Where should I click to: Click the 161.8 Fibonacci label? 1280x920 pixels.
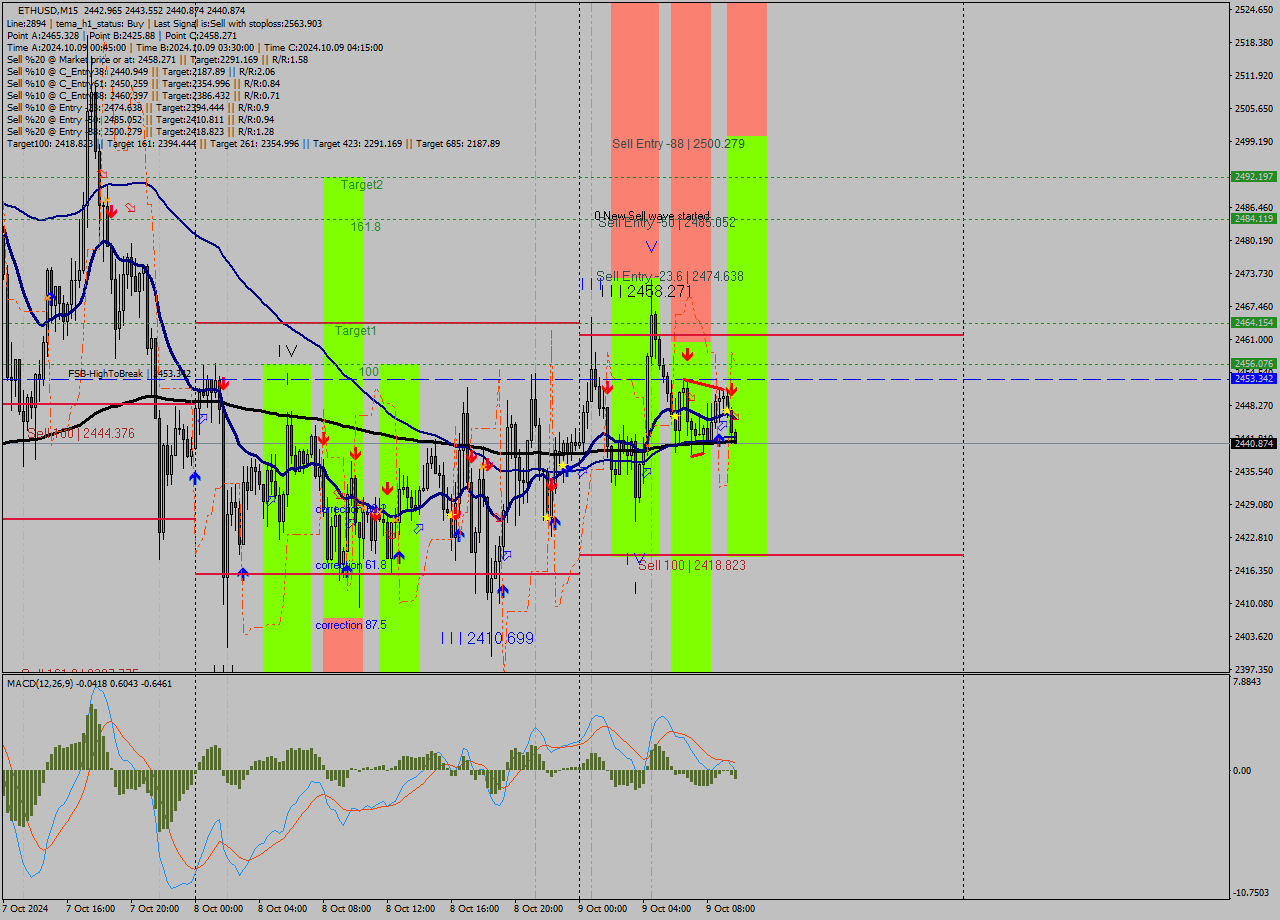365,227
